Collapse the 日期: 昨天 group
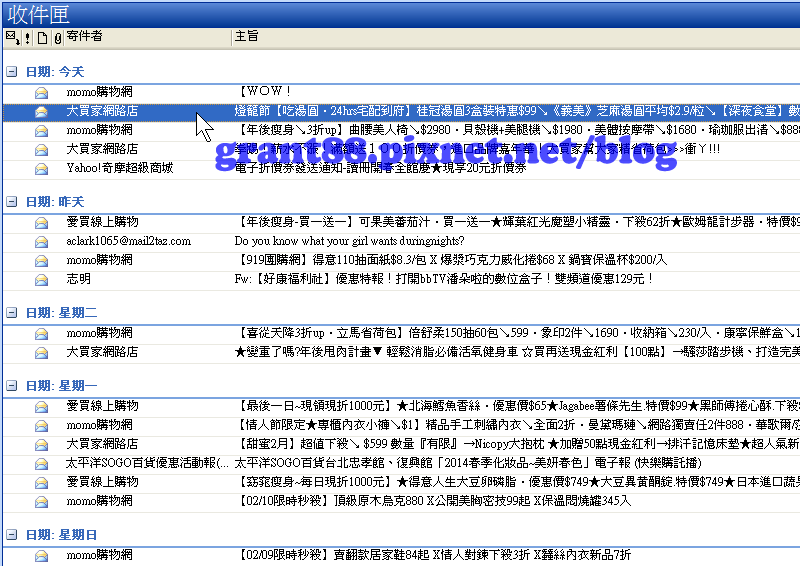Image resolution: width=800 pixels, height=566 pixels. coord(12,202)
